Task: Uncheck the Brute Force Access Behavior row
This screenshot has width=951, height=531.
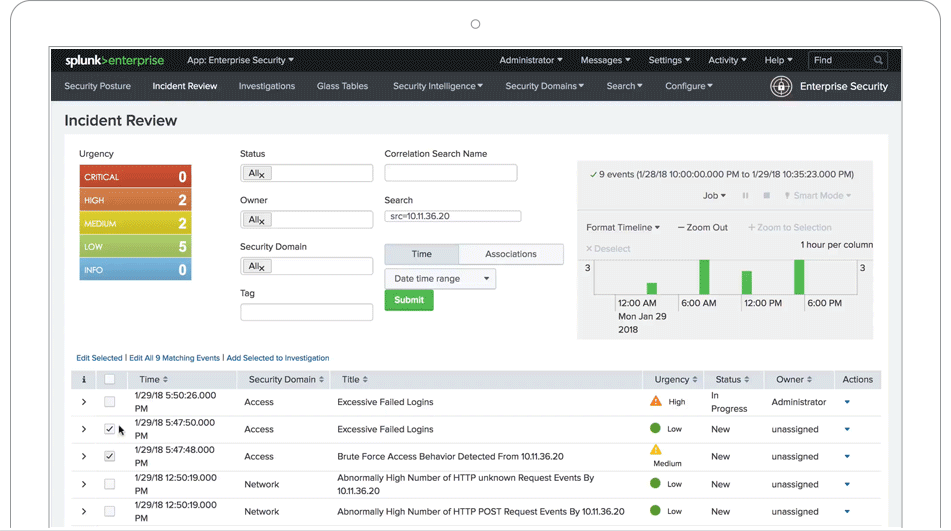Action: pyautogui.click(x=109, y=456)
